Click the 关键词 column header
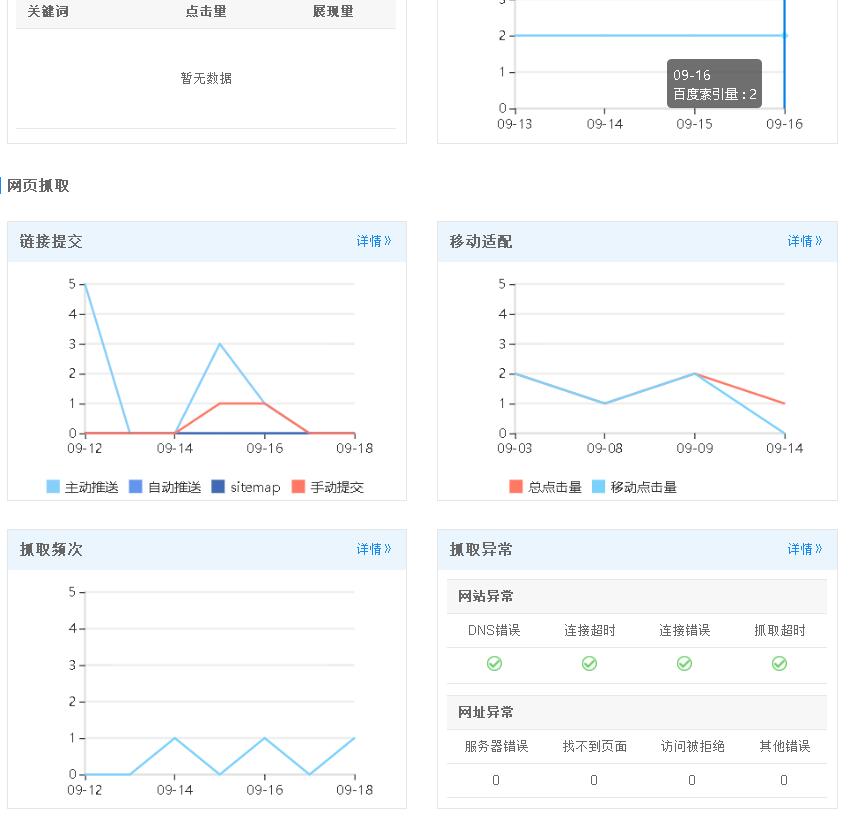867x827 pixels. [x=48, y=12]
